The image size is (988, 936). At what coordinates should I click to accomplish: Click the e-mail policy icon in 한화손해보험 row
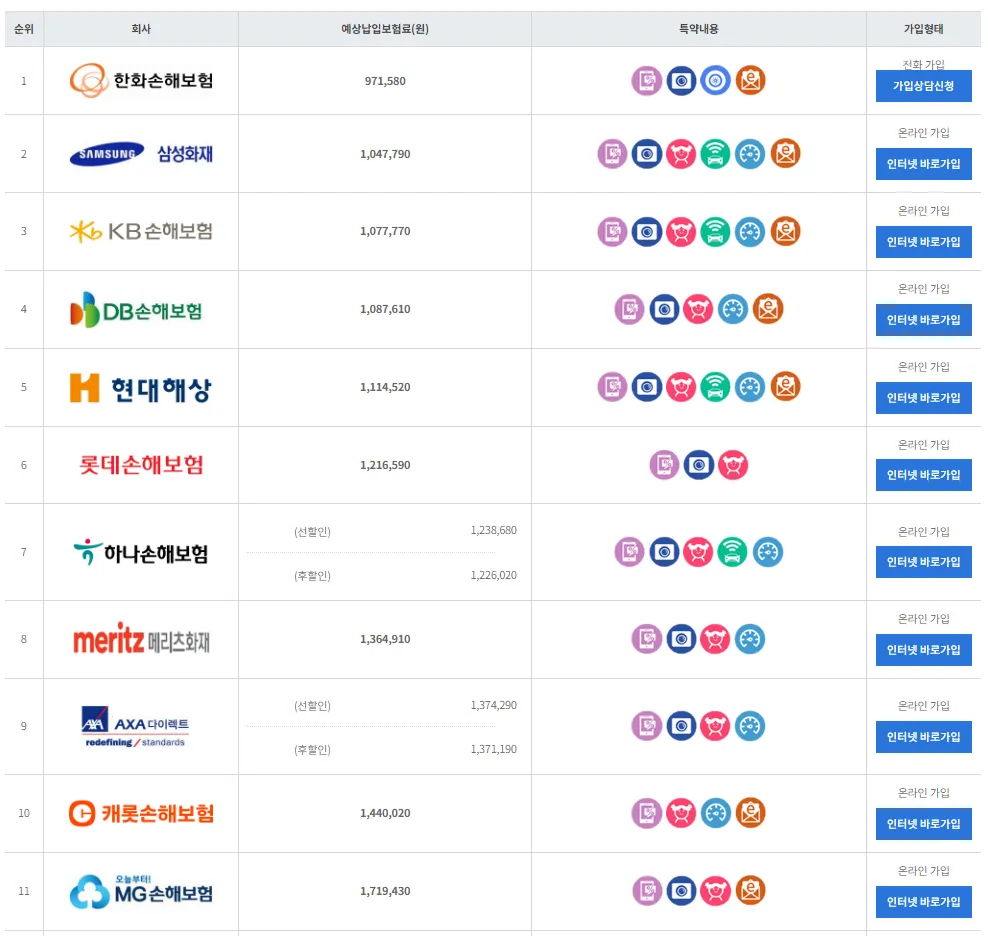coord(750,81)
